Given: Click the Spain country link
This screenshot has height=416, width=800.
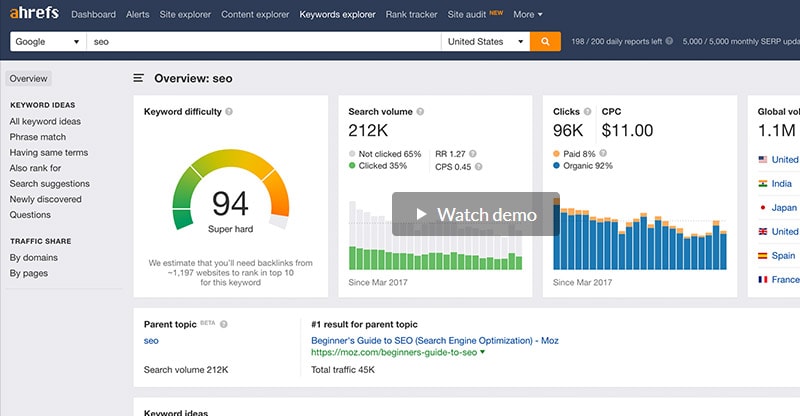Looking at the screenshot, I should [783, 255].
